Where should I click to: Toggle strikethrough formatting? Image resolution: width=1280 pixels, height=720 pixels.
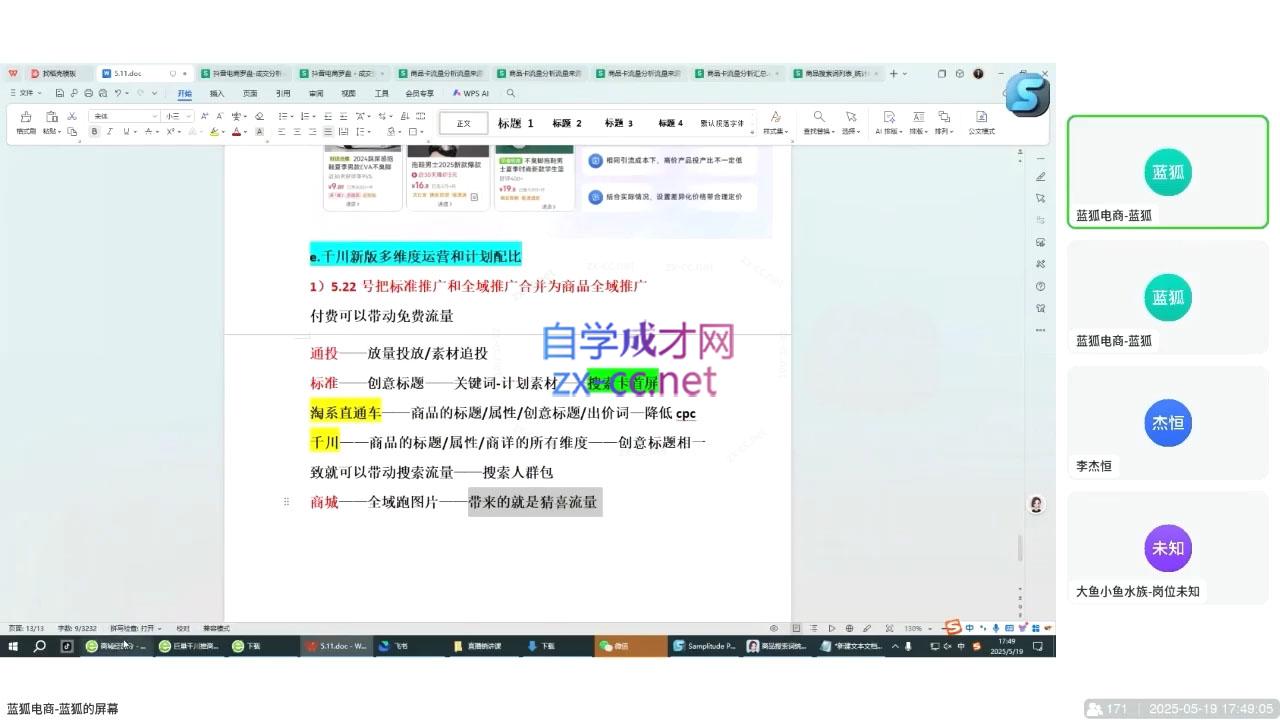coord(148,131)
